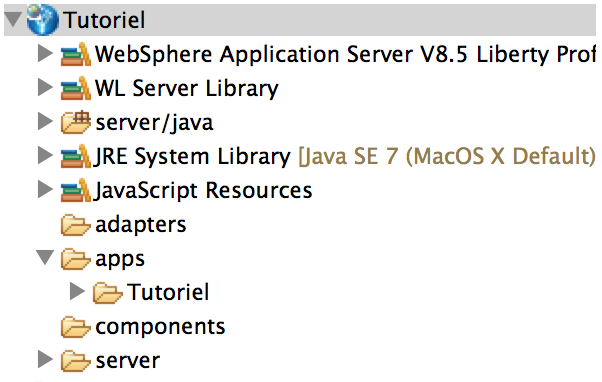Expand the WL Server Library node

pyautogui.click(x=45, y=88)
